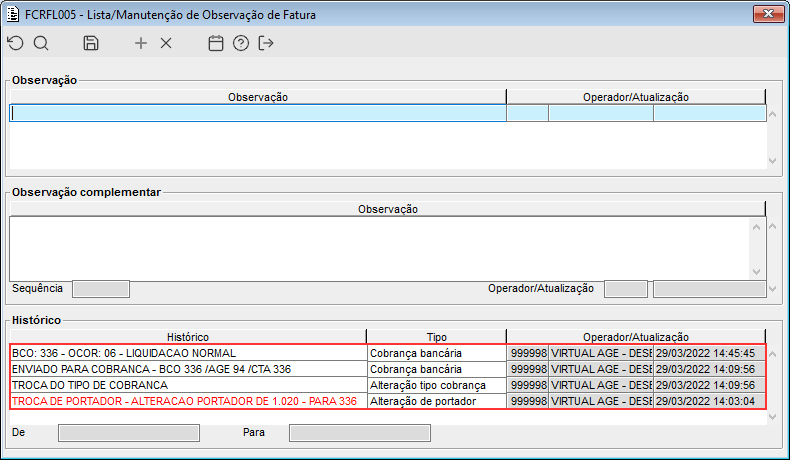Add a new record with plus icon

tap(141, 43)
